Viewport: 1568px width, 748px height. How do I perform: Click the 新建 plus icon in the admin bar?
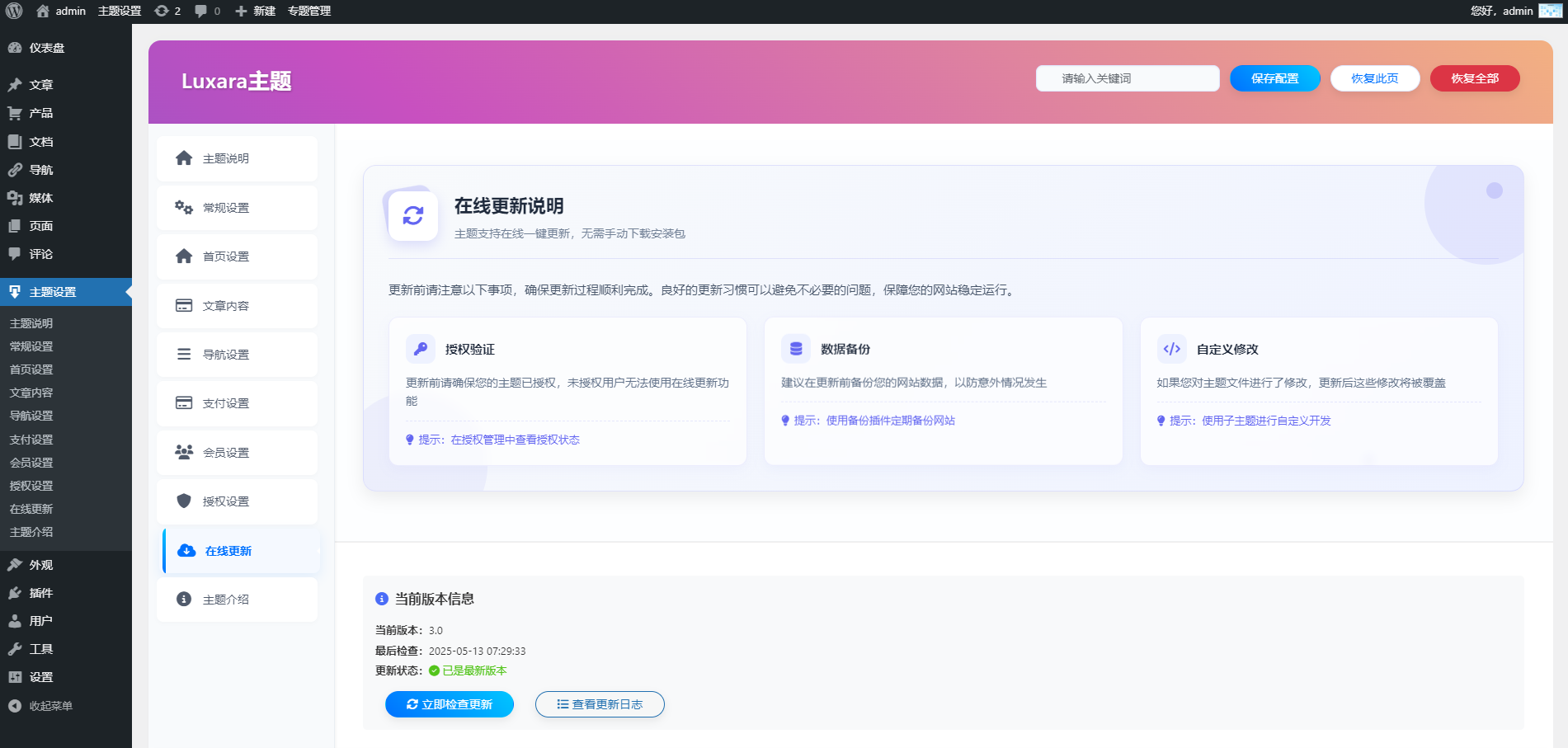(x=240, y=11)
